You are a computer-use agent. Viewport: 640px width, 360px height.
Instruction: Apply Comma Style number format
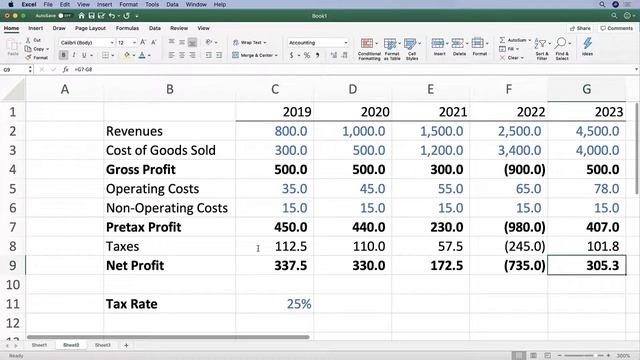(317, 55)
